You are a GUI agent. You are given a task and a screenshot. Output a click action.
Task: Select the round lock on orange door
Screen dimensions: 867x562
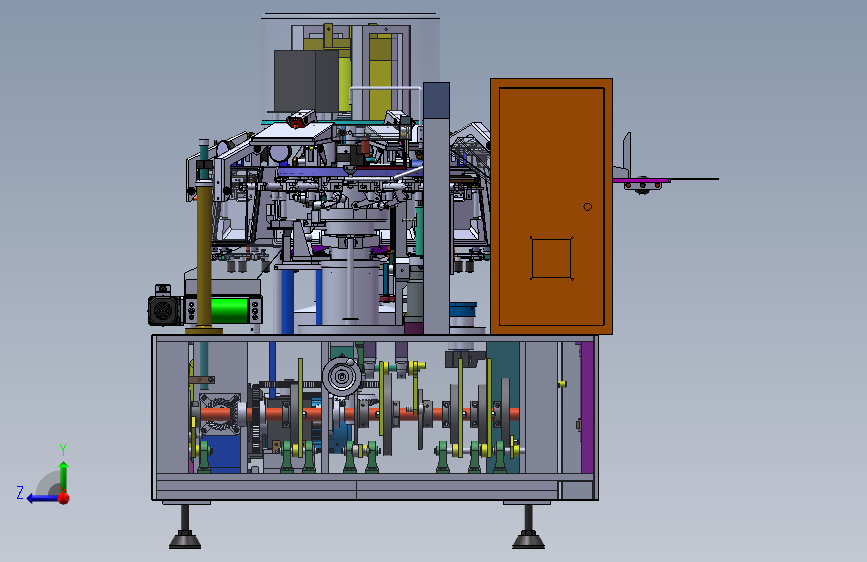[x=588, y=207]
